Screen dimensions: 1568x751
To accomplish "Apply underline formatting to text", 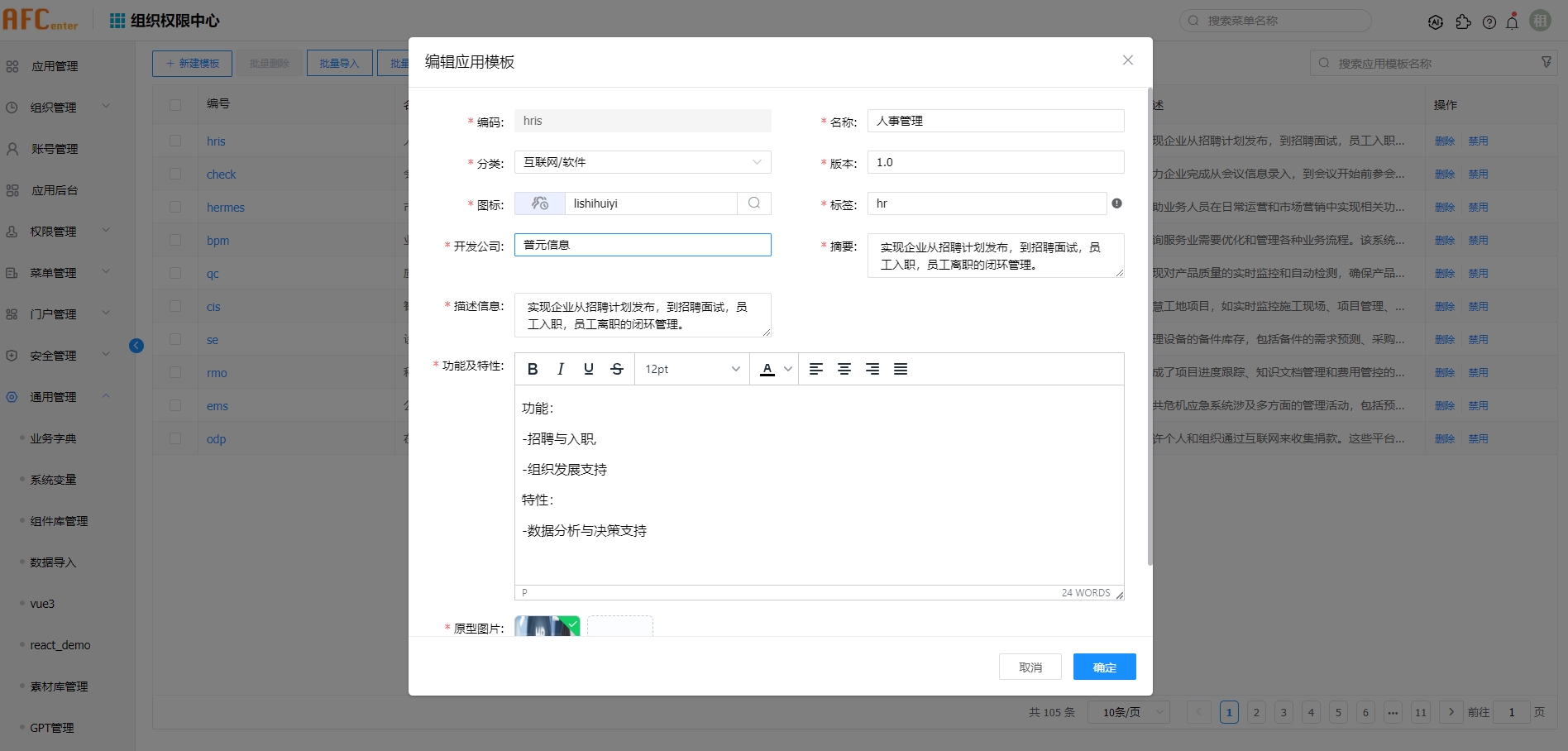I will [589, 369].
